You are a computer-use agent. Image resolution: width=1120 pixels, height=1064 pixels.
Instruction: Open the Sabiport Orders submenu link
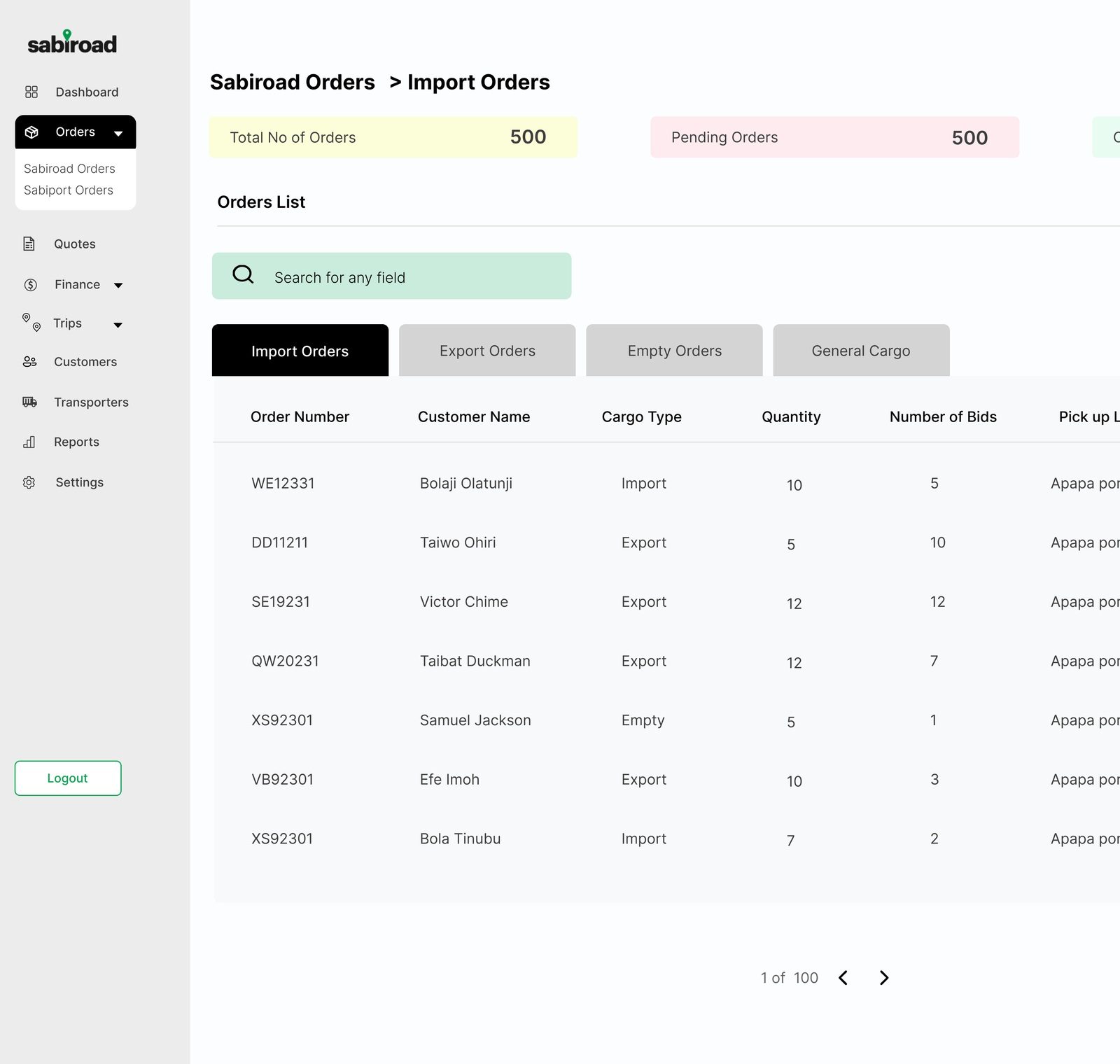(x=69, y=190)
